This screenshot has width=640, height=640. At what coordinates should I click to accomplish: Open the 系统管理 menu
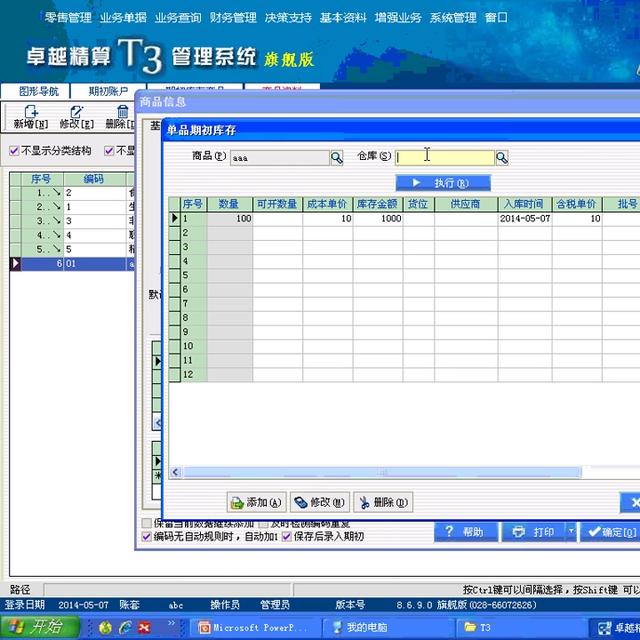coord(453,18)
